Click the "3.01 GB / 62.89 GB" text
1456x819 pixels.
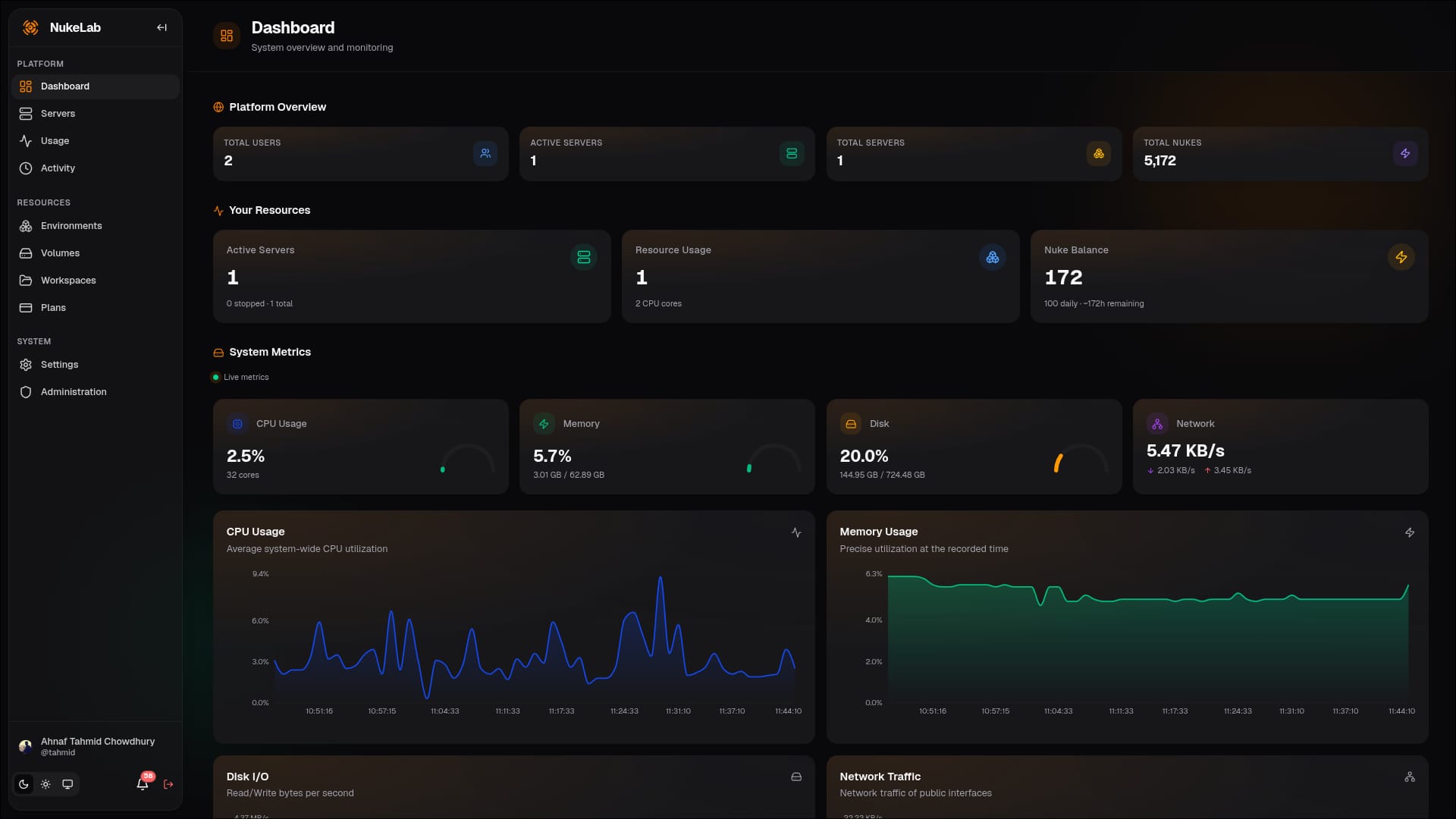coord(569,475)
